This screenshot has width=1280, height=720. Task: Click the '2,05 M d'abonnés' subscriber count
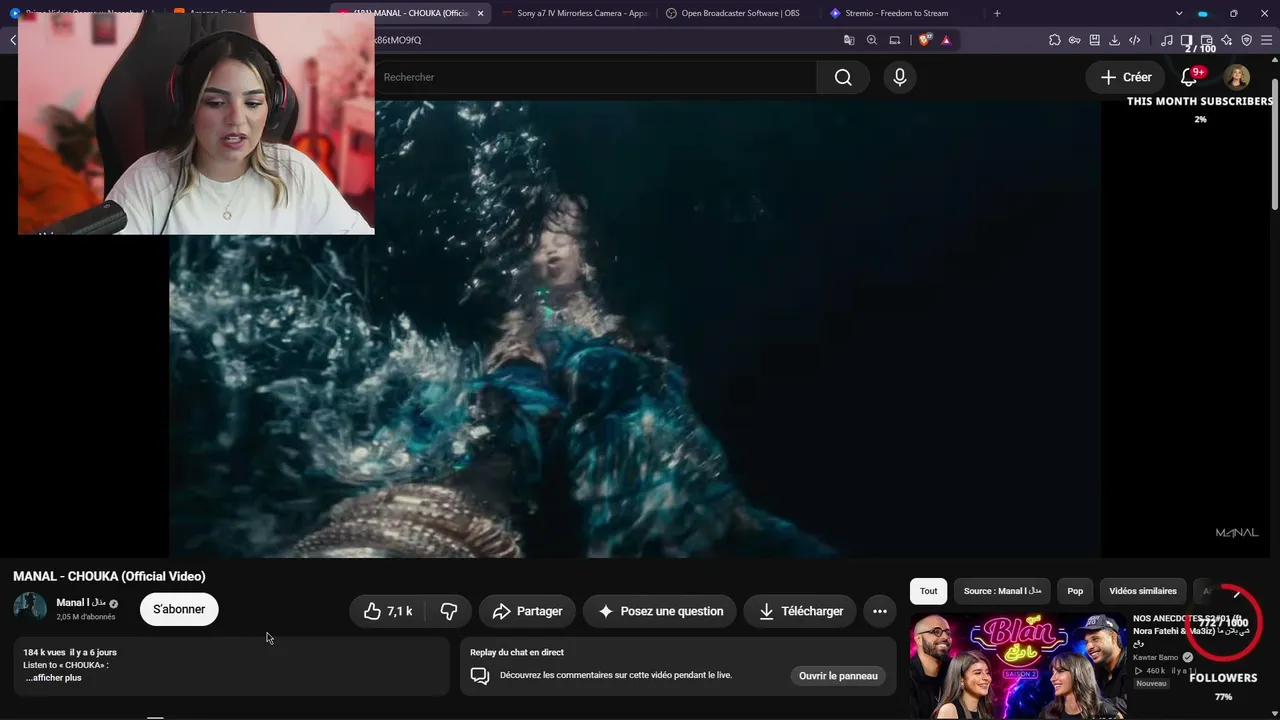[86, 617]
